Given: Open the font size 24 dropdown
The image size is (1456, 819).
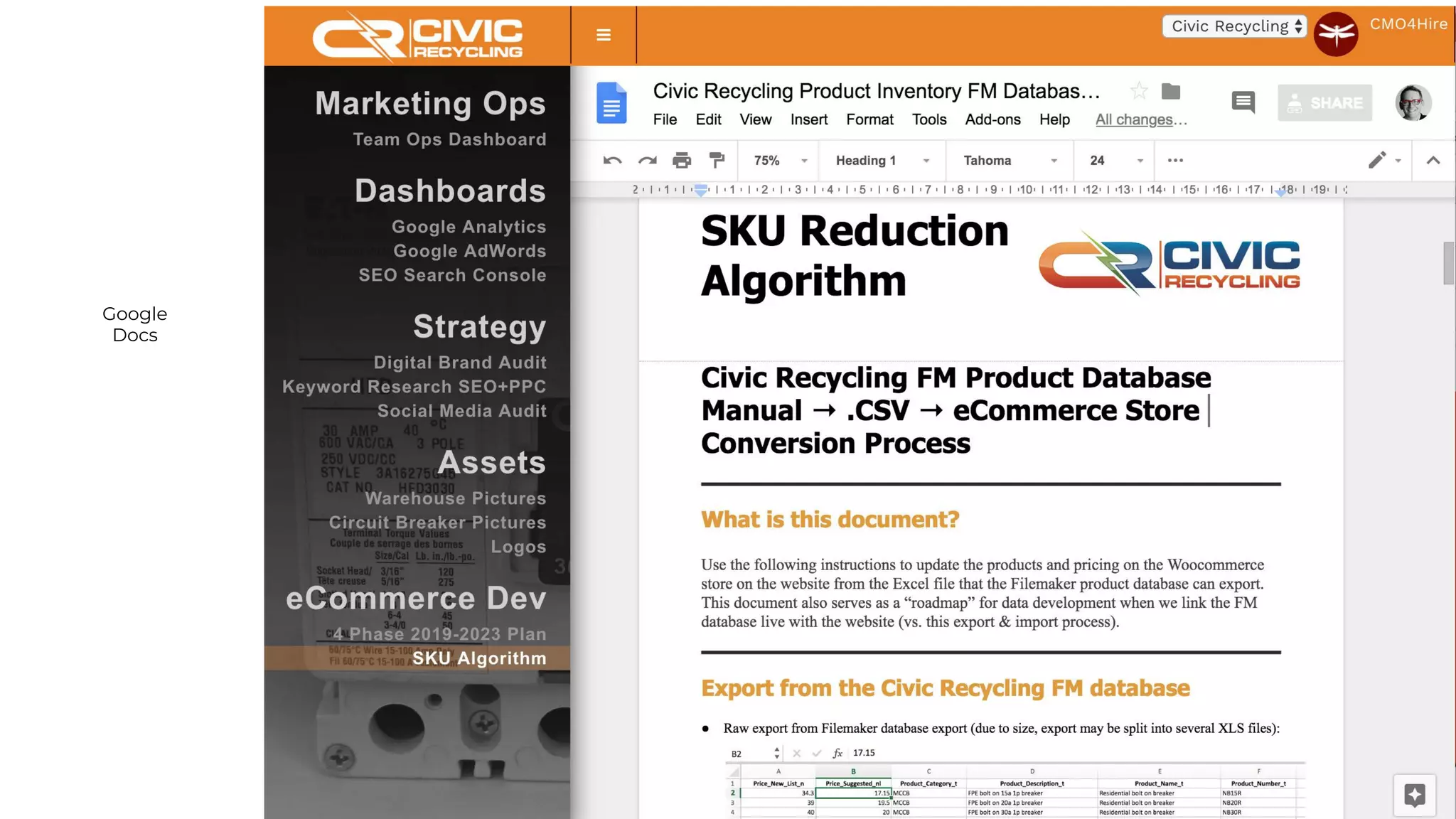Looking at the screenshot, I should tap(1116, 161).
